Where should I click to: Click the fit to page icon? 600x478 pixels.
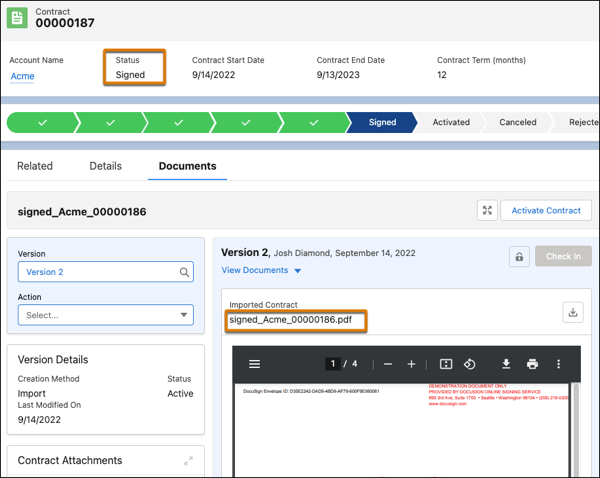tap(446, 364)
